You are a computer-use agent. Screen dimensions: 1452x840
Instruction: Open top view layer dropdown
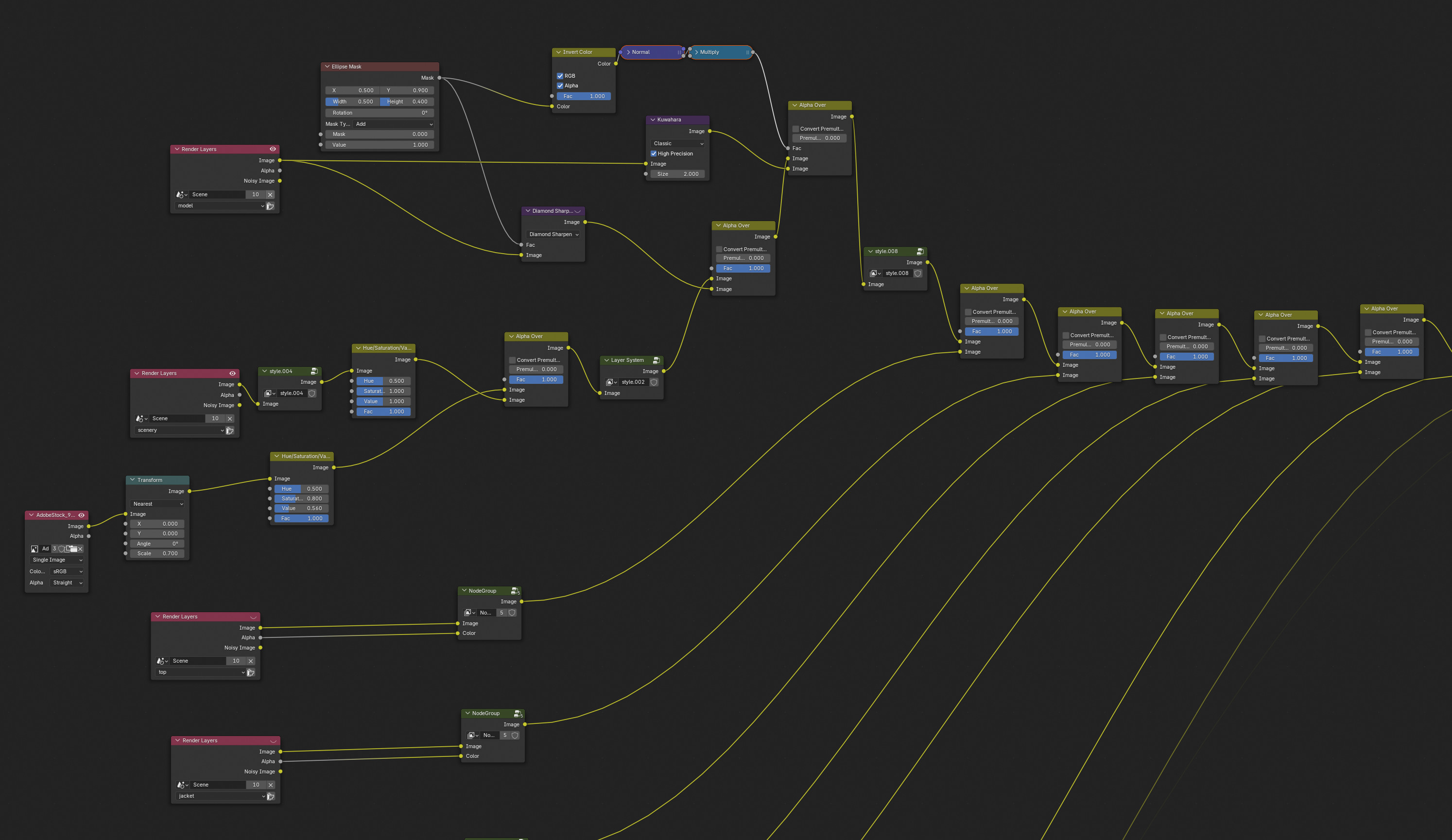[201, 672]
